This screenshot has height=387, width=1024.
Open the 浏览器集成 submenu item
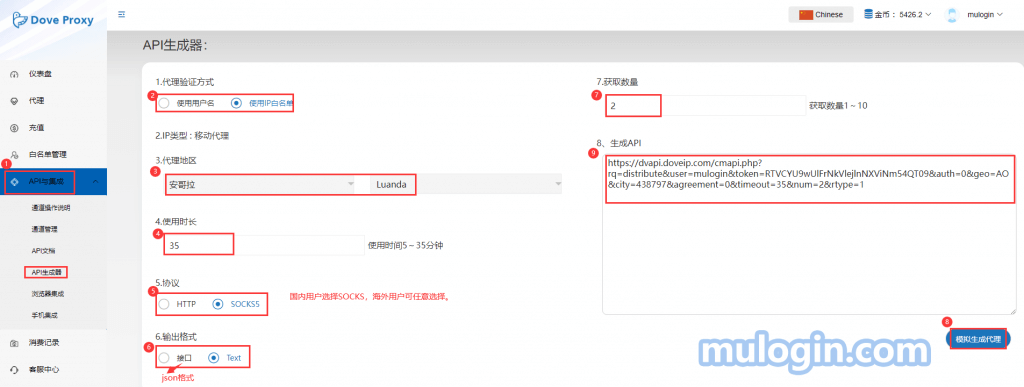[47, 294]
